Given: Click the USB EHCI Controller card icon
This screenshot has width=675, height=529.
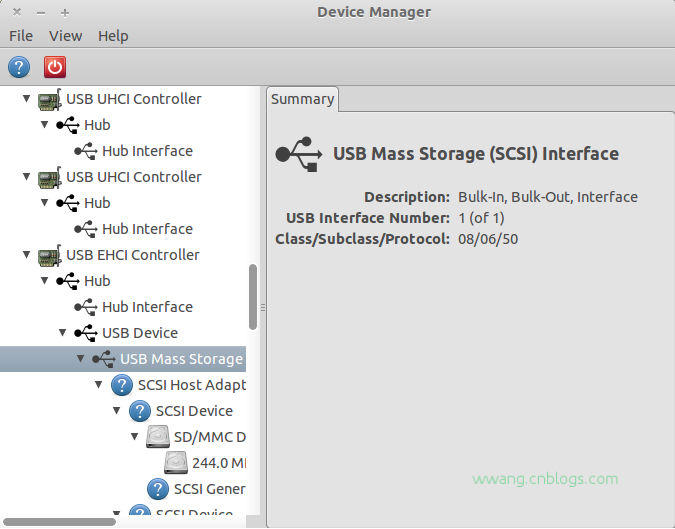Looking at the screenshot, I should click(49, 255).
